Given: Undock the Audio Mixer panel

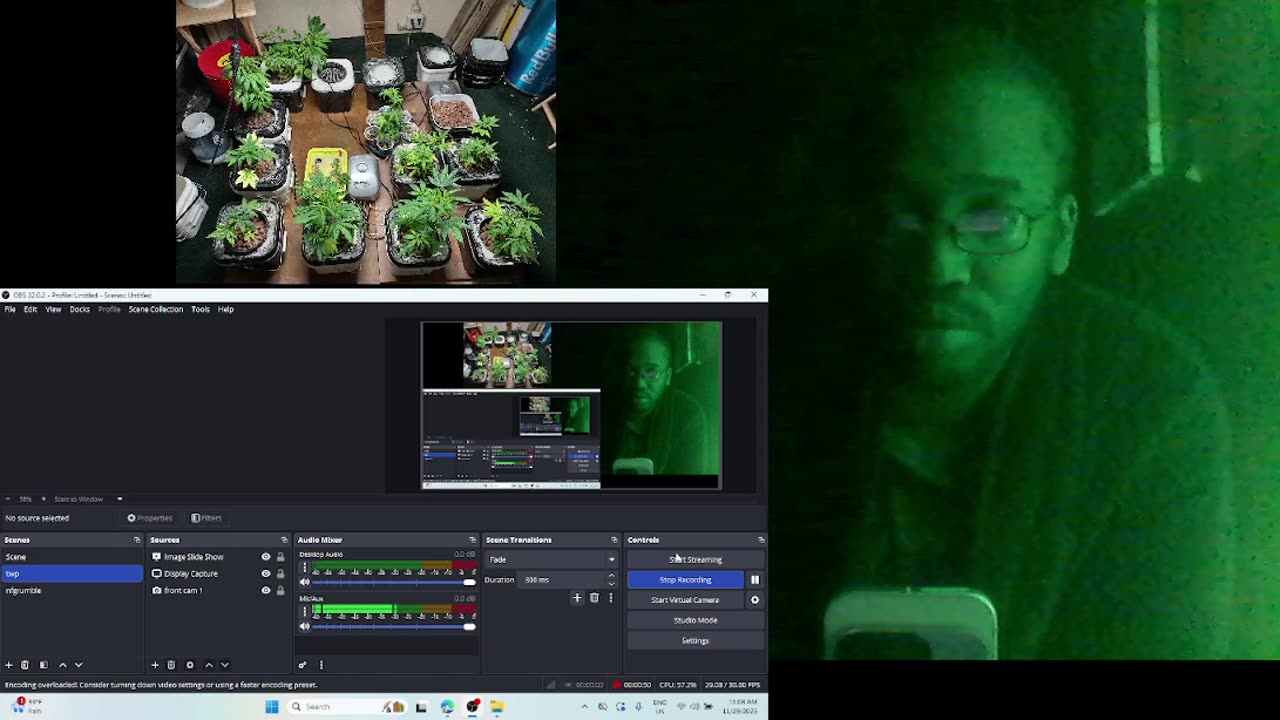Looking at the screenshot, I should (473, 540).
